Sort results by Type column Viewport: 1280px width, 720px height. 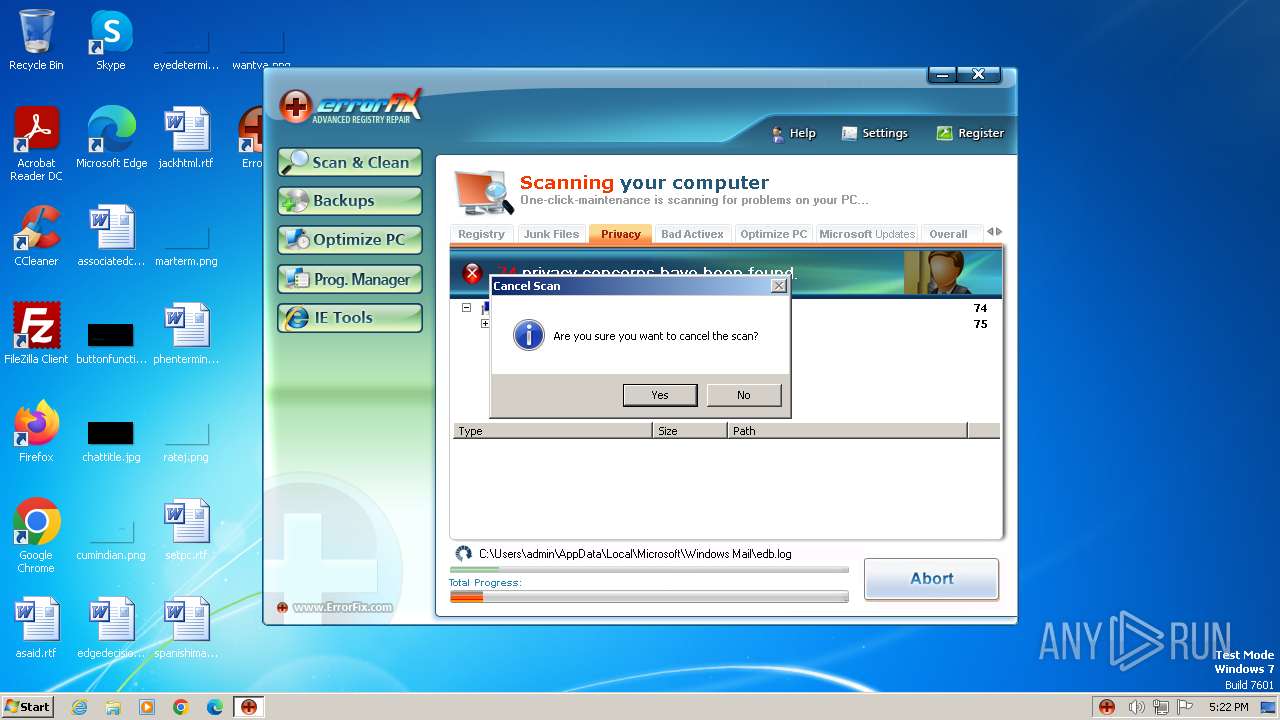tap(552, 431)
